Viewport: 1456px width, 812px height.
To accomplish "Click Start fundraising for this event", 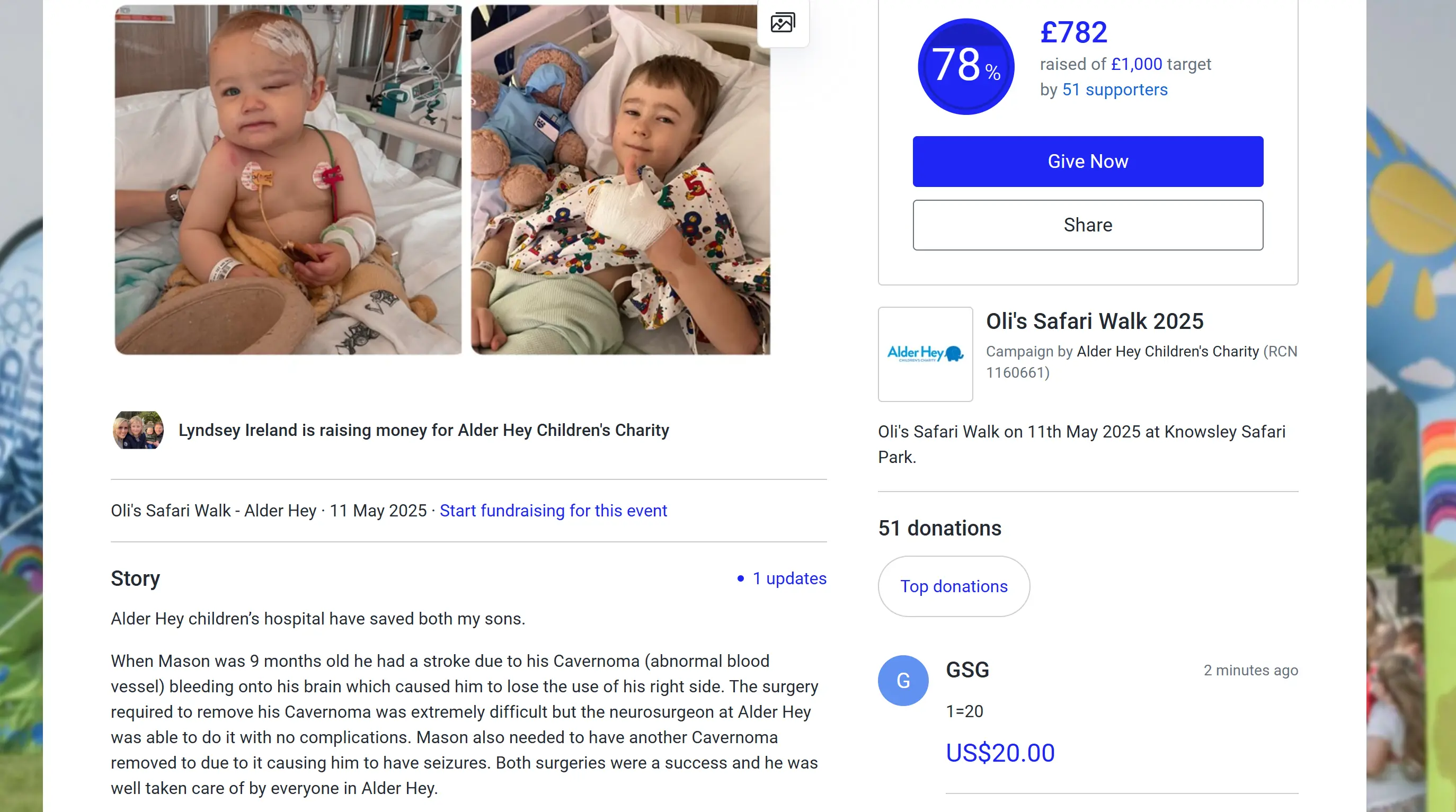I will [x=553, y=510].
